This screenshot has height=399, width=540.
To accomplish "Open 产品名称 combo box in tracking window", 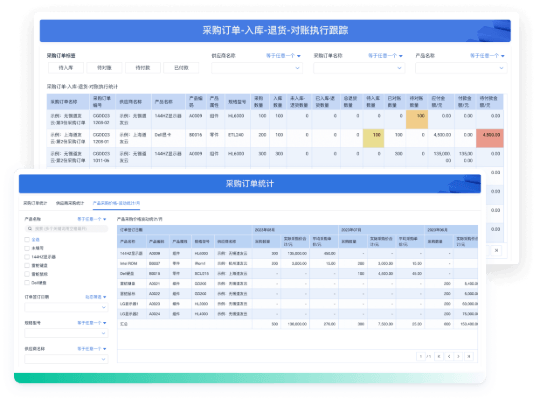I will (461, 68).
